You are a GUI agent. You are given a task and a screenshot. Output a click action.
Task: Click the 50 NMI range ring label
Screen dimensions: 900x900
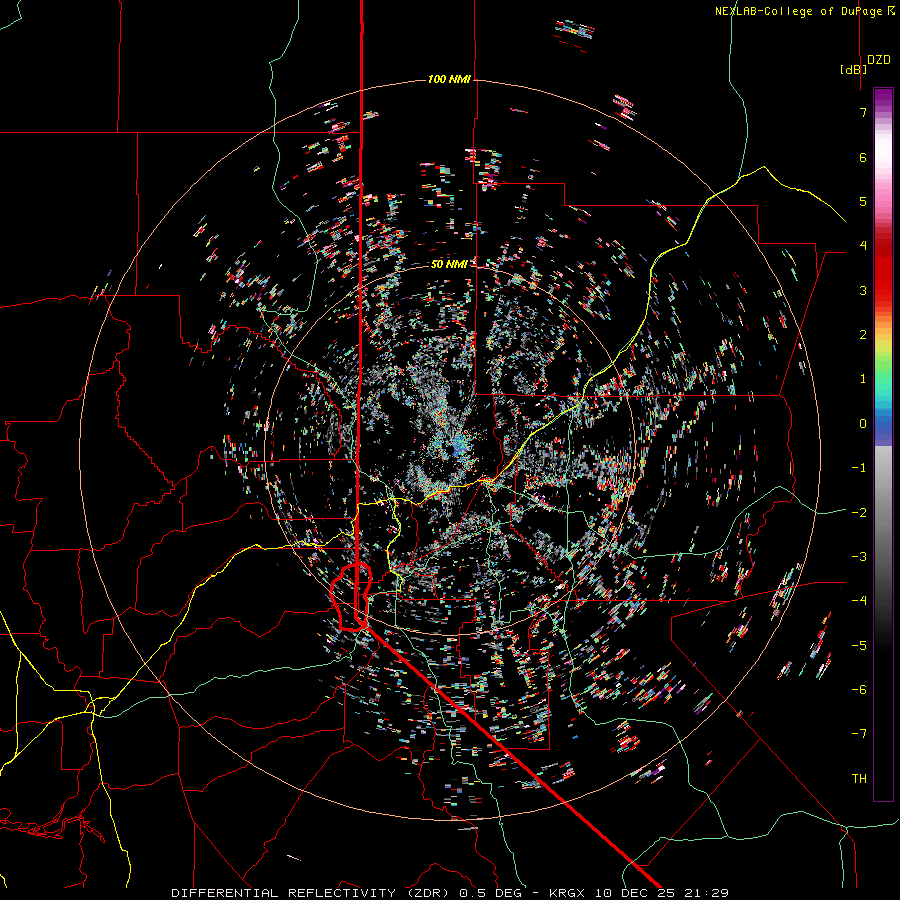click(x=449, y=264)
